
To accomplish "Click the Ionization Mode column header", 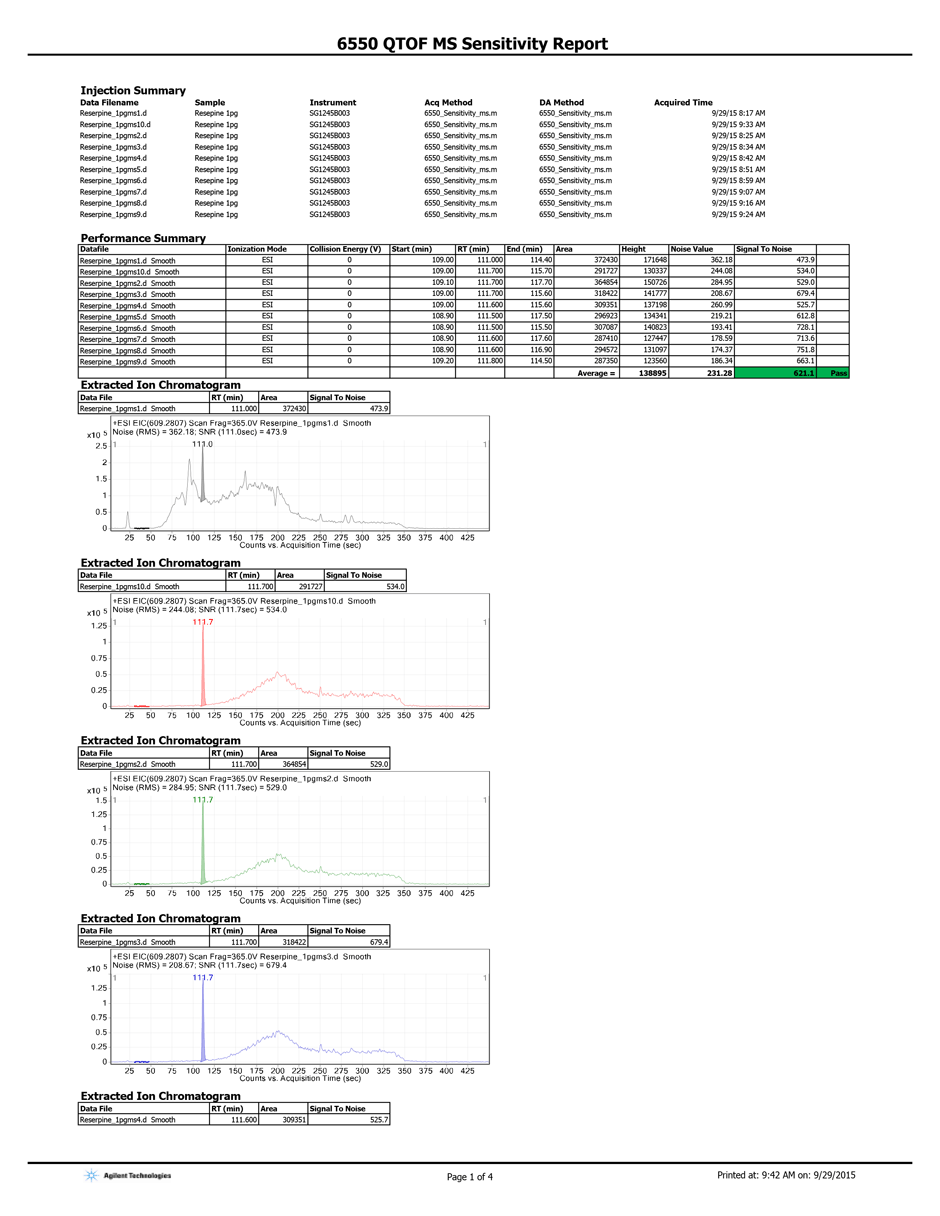I will 257,249.
